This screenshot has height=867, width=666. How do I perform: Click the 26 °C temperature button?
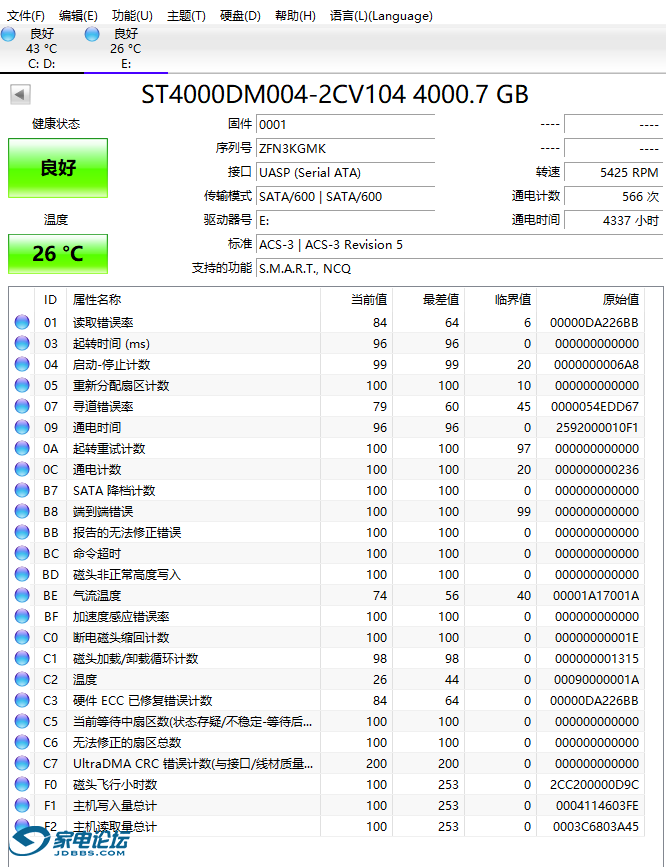[x=58, y=254]
